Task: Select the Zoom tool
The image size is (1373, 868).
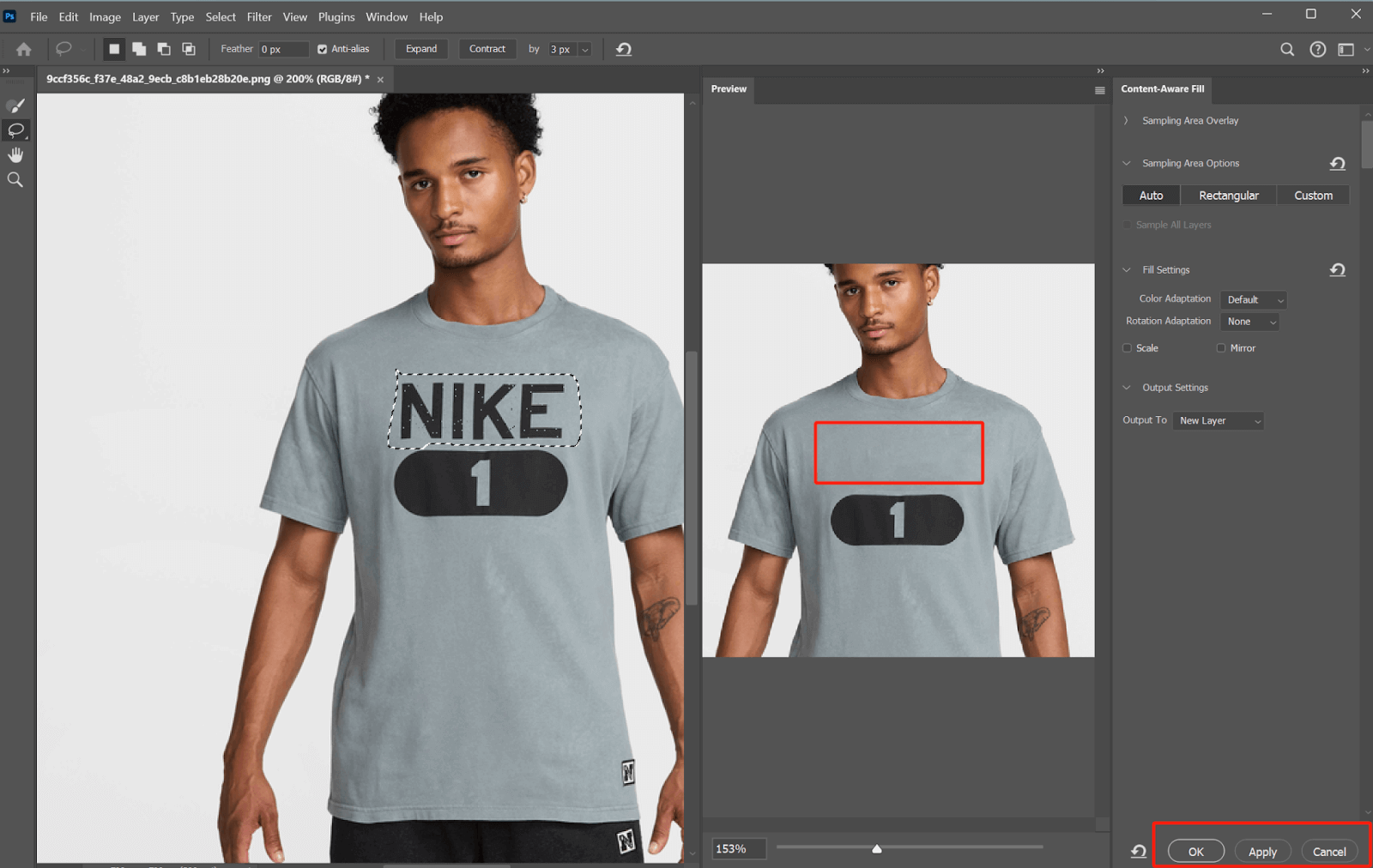Action: (x=15, y=178)
